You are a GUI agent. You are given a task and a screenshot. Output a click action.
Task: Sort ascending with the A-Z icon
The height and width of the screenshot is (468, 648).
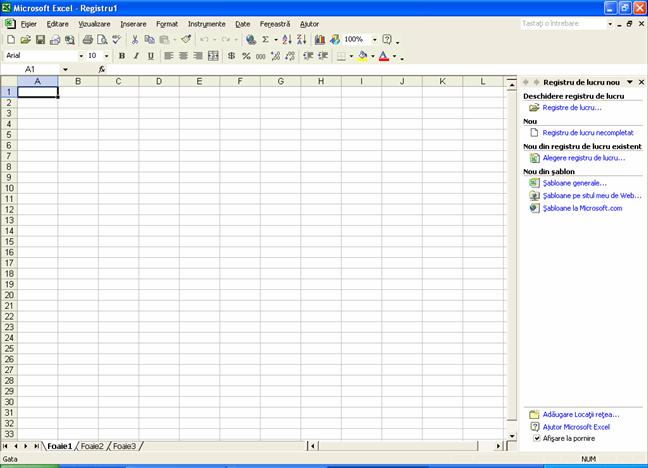(287, 40)
